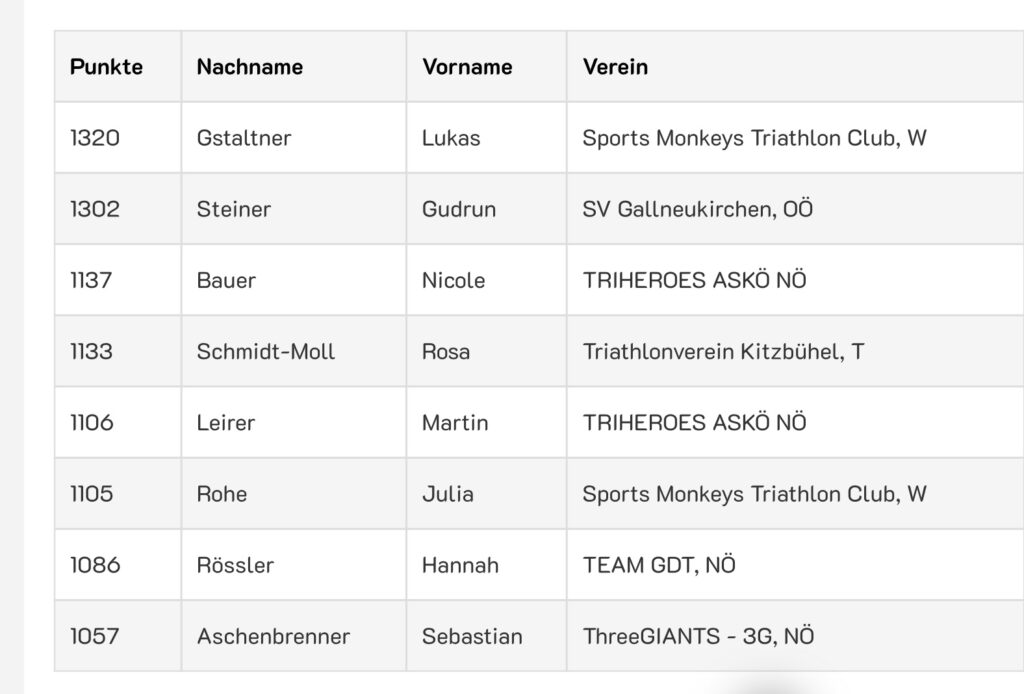Select the surname Bauer cell

[x=226, y=280]
